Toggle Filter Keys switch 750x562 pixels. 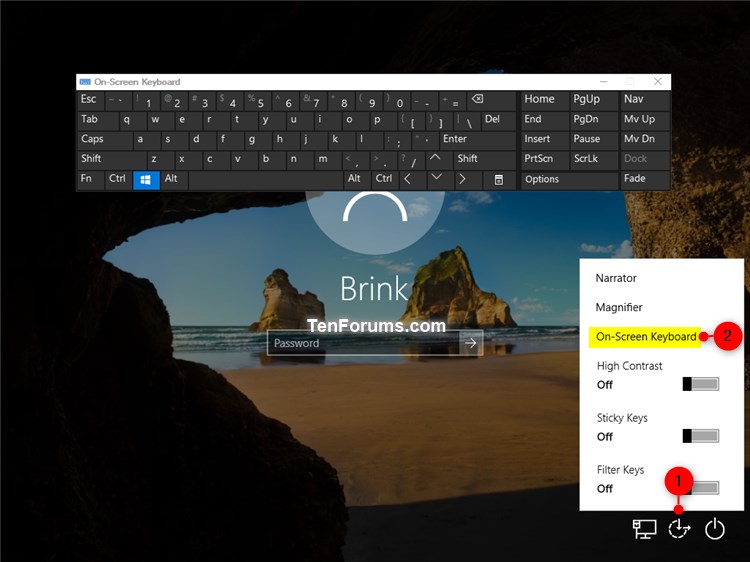tap(701, 487)
